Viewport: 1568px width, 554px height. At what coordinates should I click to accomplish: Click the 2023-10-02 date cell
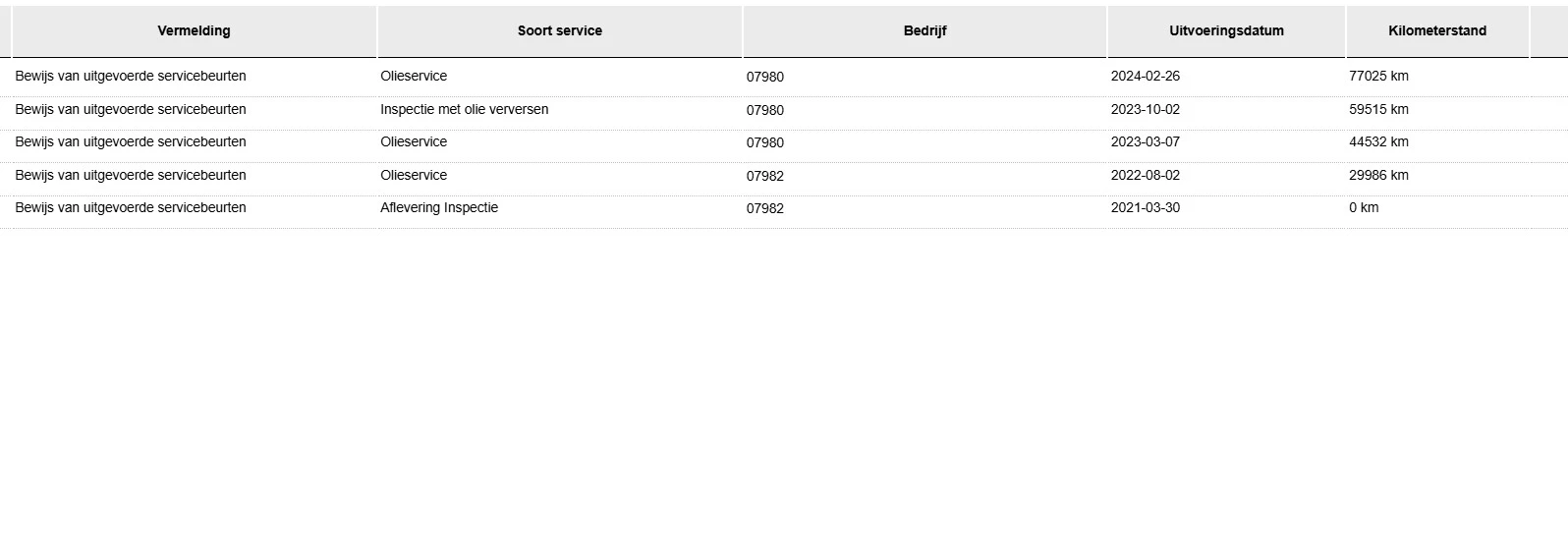click(1145, 110)
